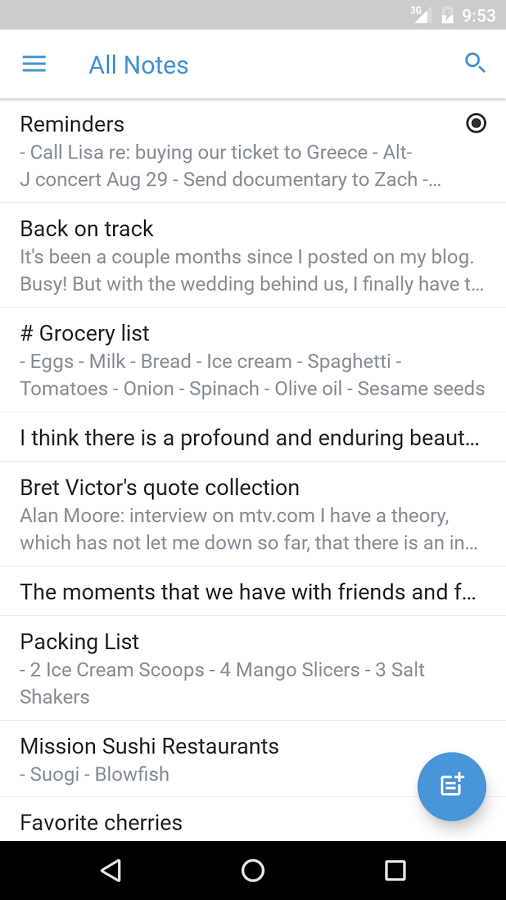
Task: Open the All Notes title
Action: tap(138, 65)
